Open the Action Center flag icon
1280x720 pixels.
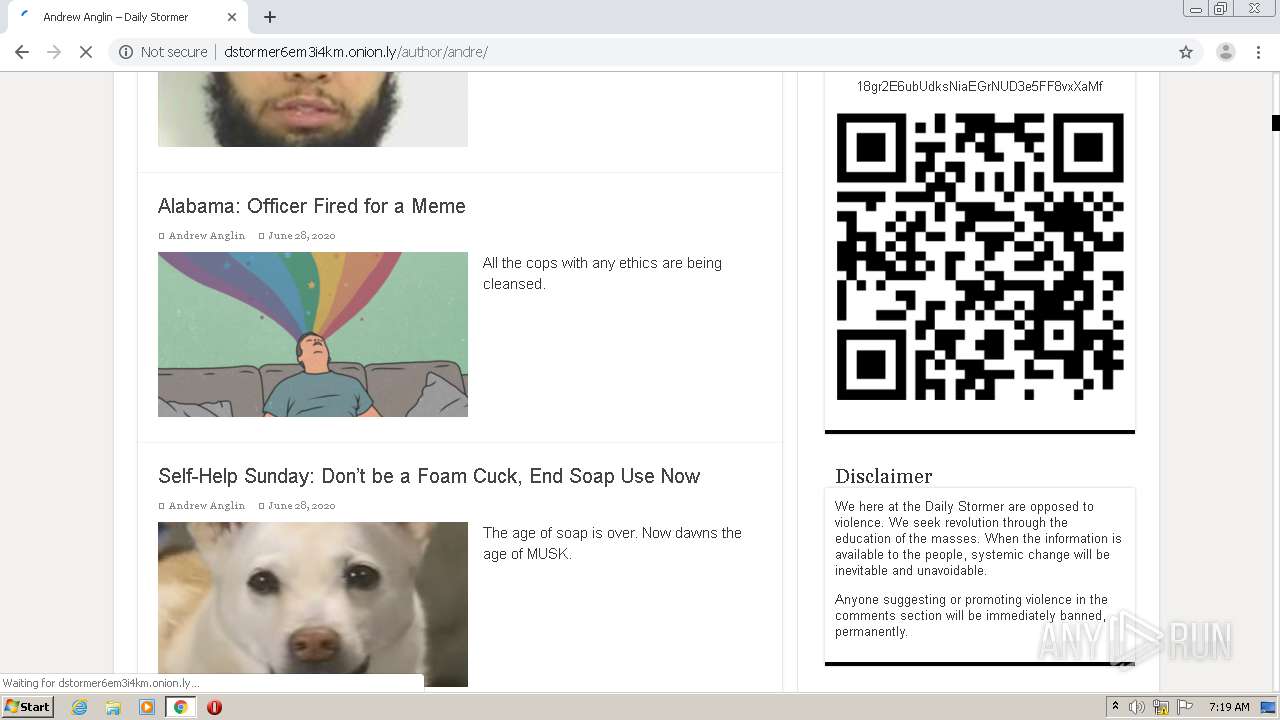point(1185,707)
